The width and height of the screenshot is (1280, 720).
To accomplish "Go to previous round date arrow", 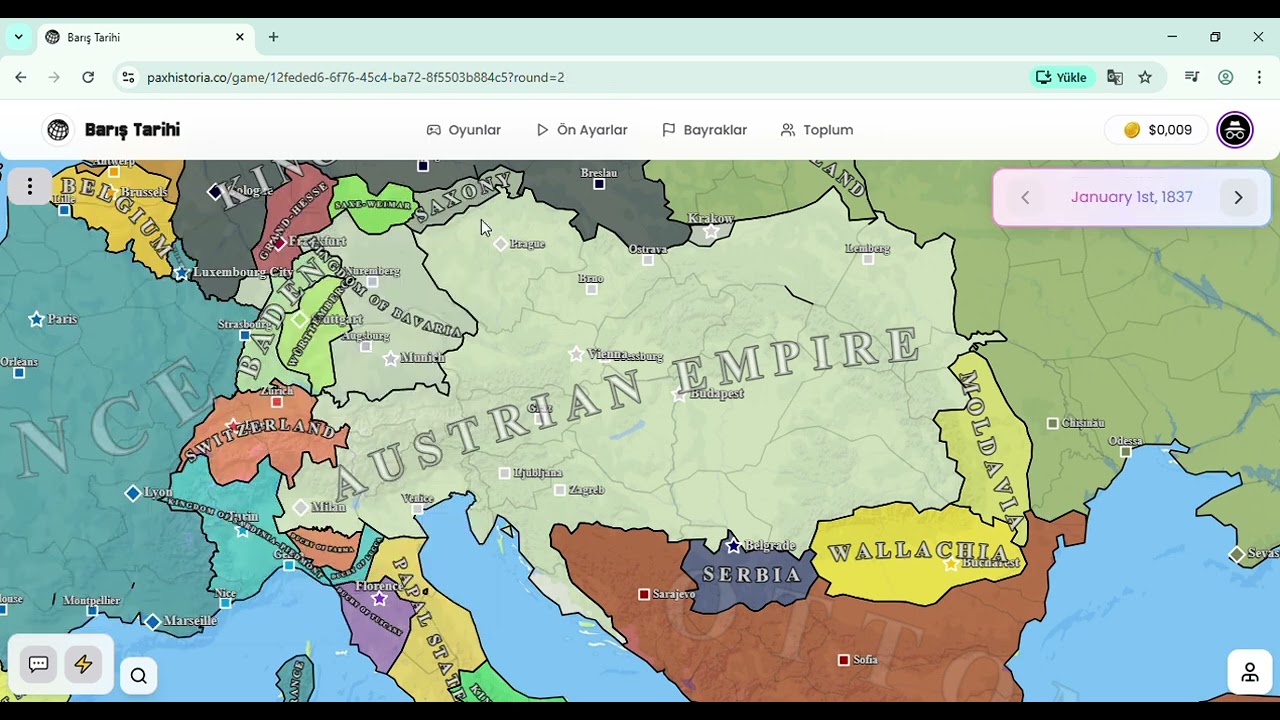I will (1025, 197).
